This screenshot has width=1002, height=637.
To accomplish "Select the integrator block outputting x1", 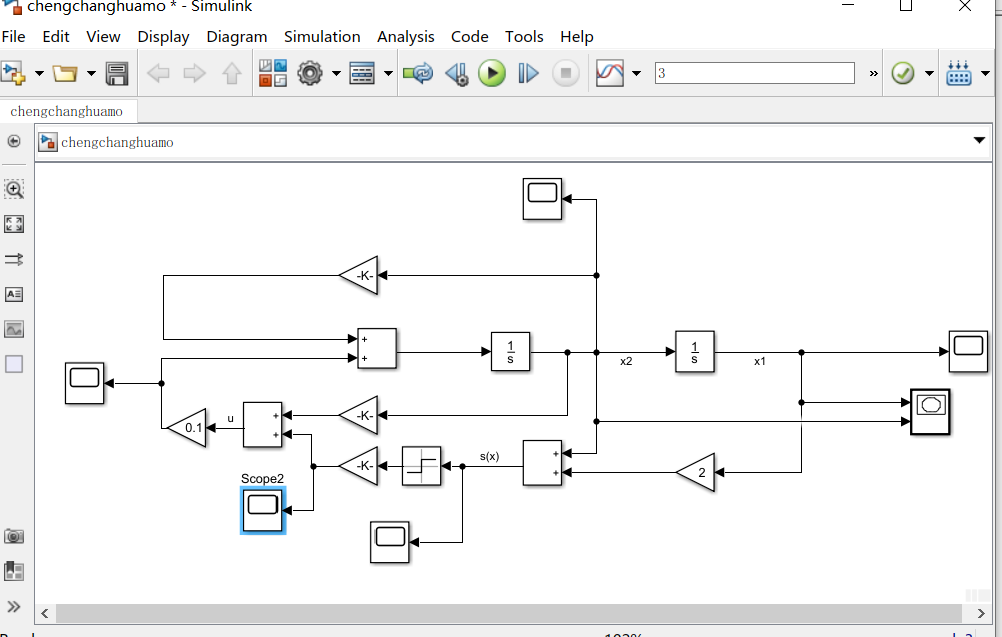I will 695,351.
